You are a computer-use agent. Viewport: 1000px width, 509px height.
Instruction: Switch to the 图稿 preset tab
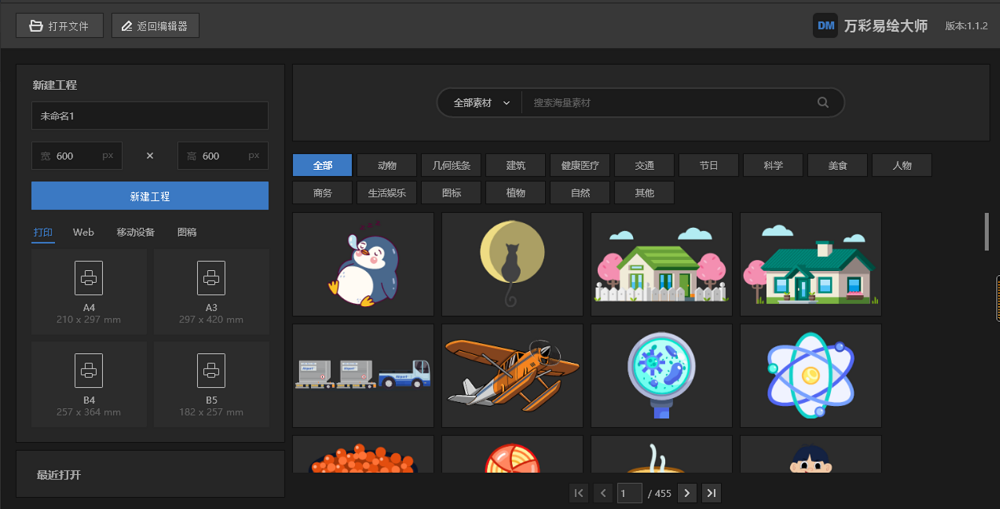(x=187, y=232)
